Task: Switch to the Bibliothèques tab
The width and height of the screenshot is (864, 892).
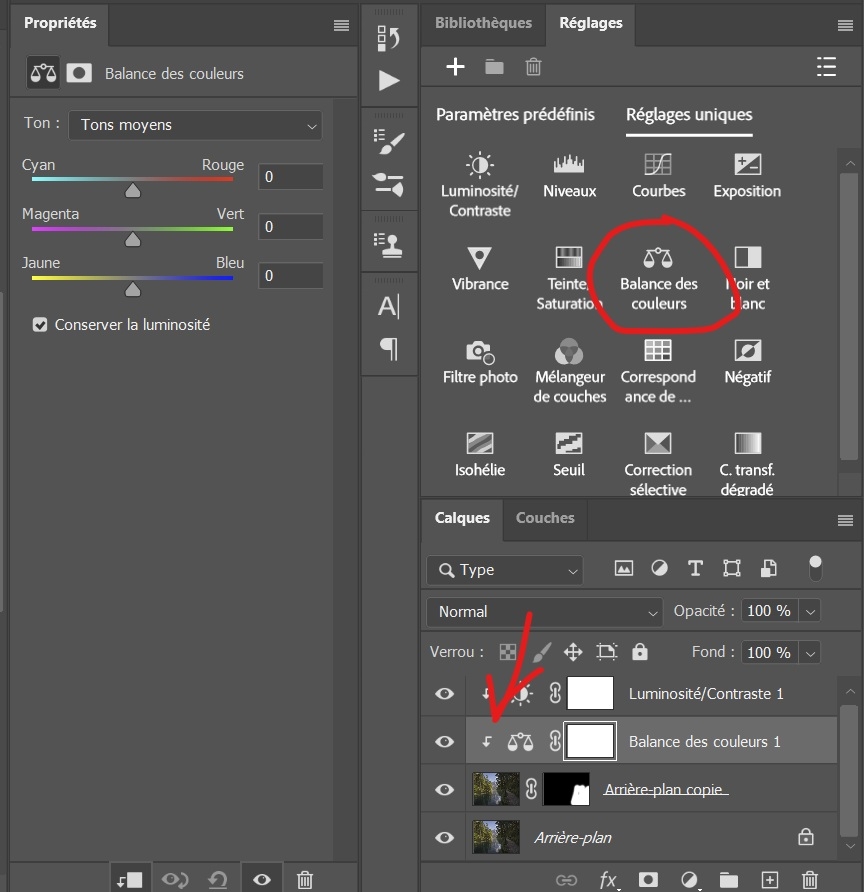Action: coord(483,23)
